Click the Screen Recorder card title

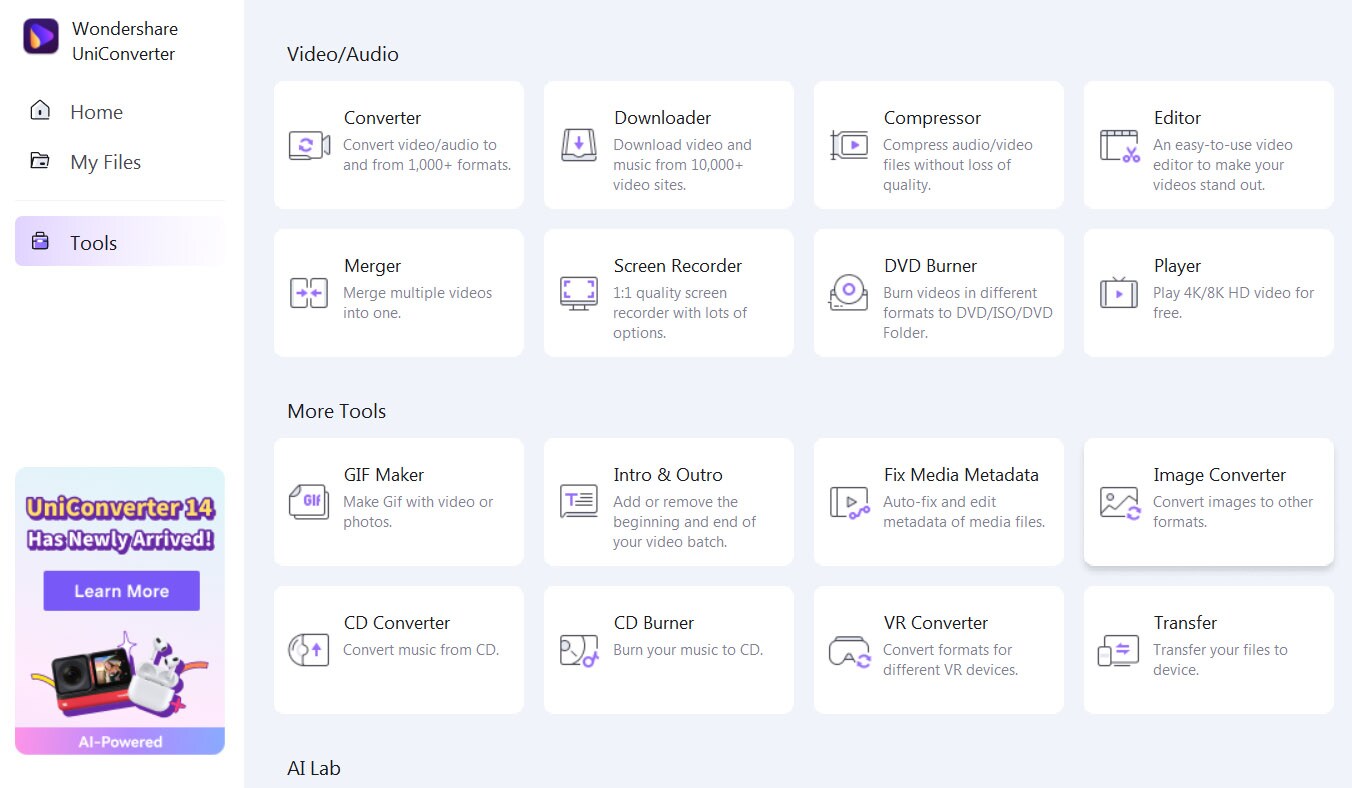click(678, 266)
